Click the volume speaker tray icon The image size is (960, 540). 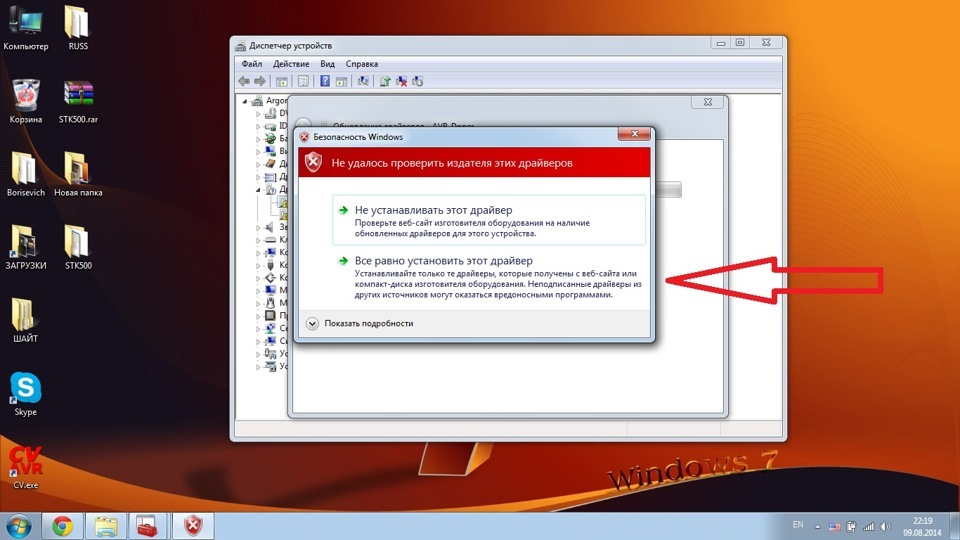[885, 527]
